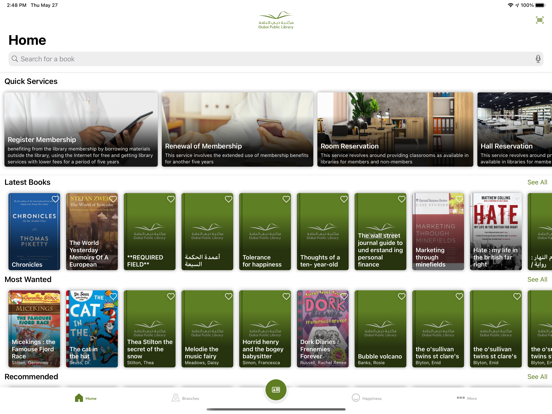The height and width of the screenshot is (414, 552).
Task: Open the center library card button
Action: point(276,390)
